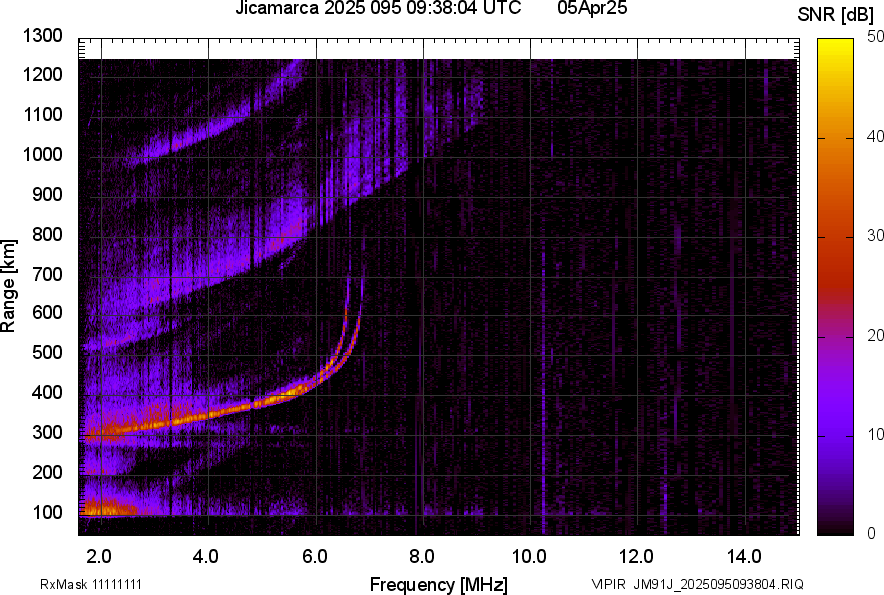
Task: Click the frequency tick label '8.0'
Action: [422, 557]
